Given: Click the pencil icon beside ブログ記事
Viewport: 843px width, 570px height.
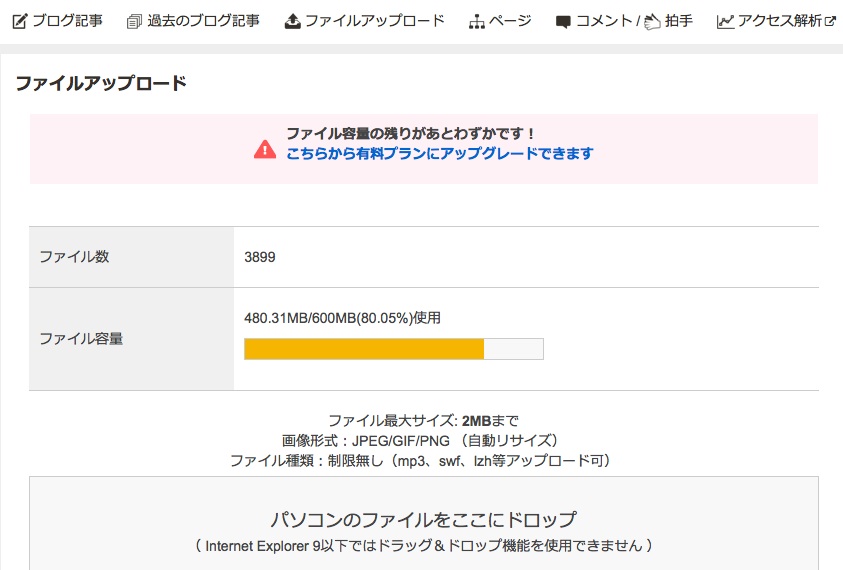Looking at the screenshot, I should (19, 21).
